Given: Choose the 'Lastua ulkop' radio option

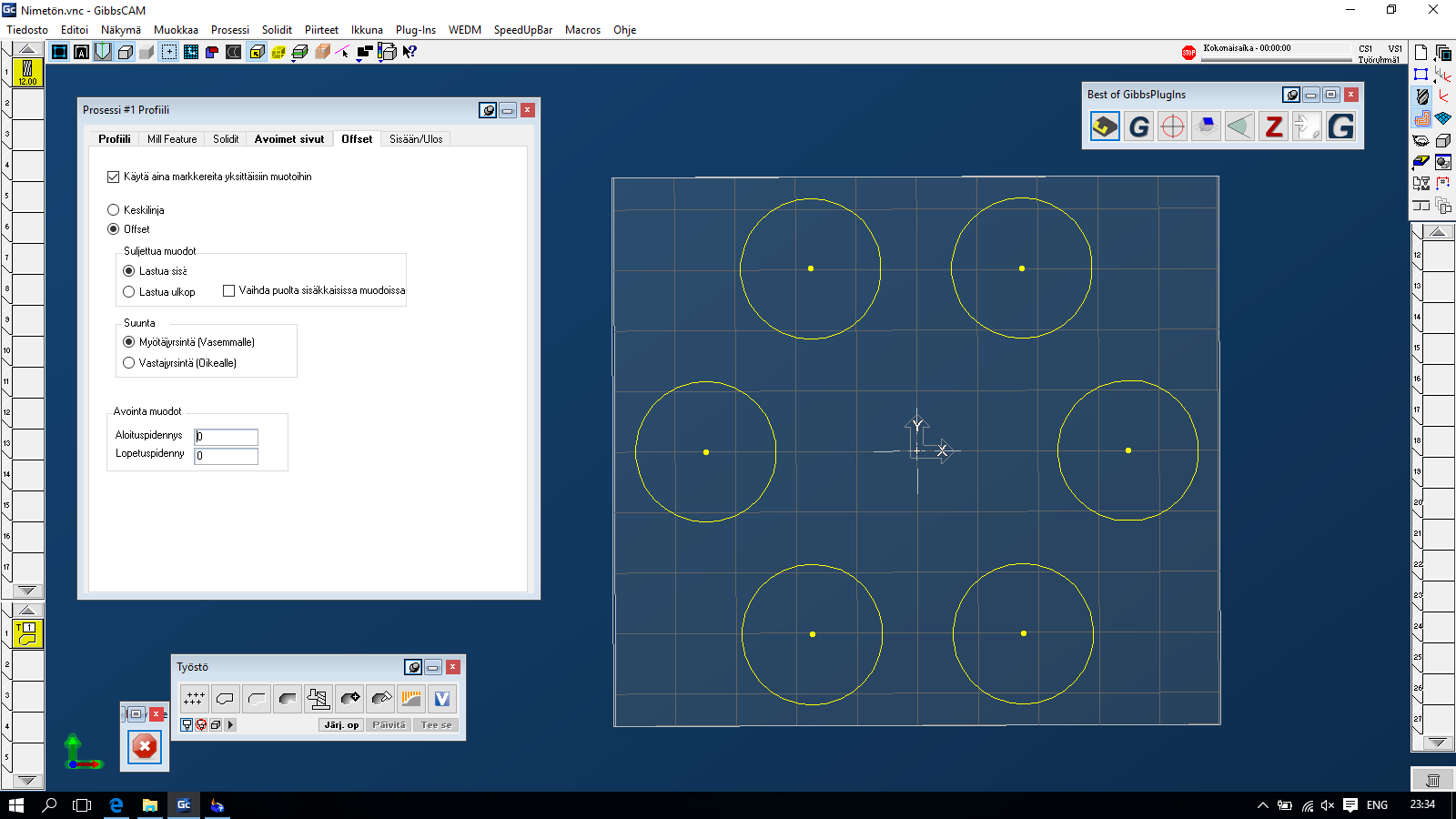Looking at the screenshot, I should tap(129, 292).
